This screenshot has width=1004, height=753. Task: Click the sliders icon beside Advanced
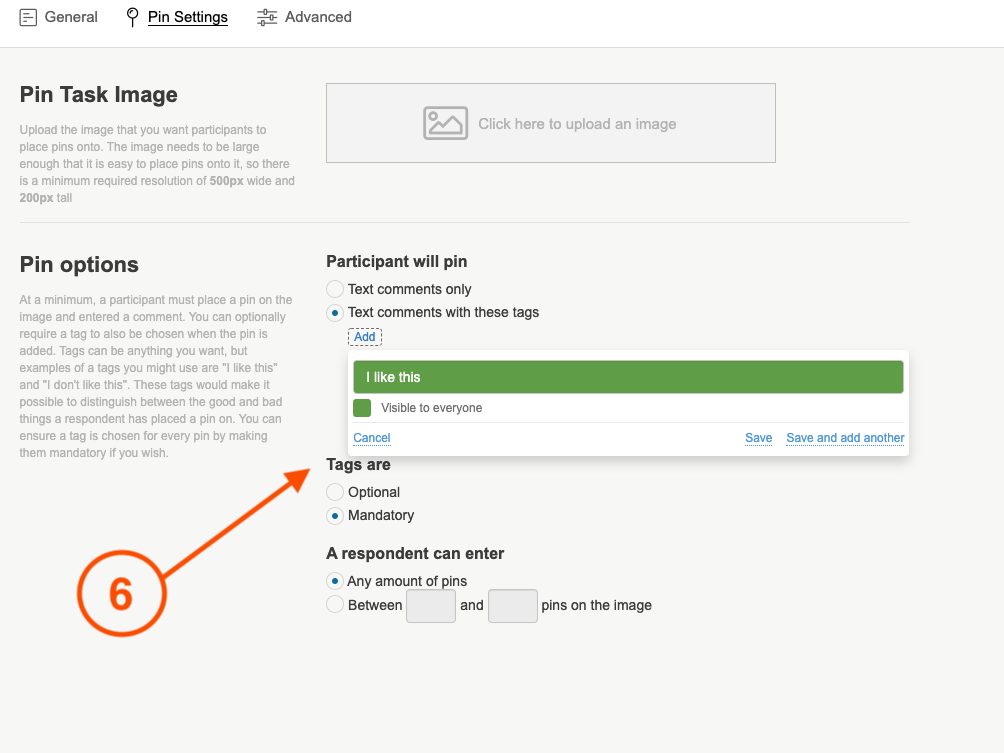click(x=267, y=17)
